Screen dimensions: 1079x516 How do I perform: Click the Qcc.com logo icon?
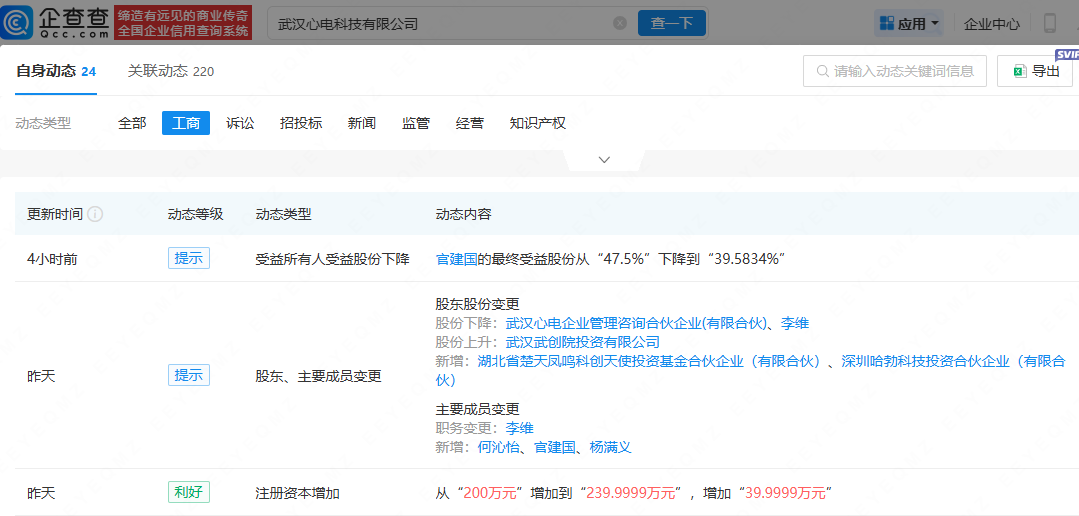tap(22, 22)
